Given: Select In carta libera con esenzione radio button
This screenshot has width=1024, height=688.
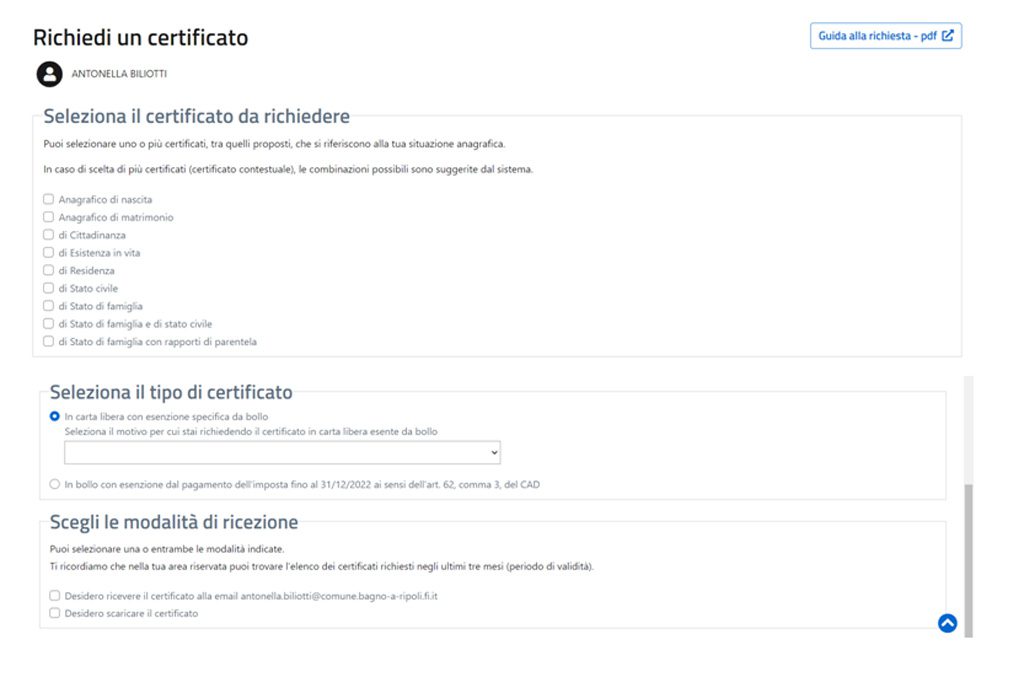Looking at the screenshot, I should [55, 416].
